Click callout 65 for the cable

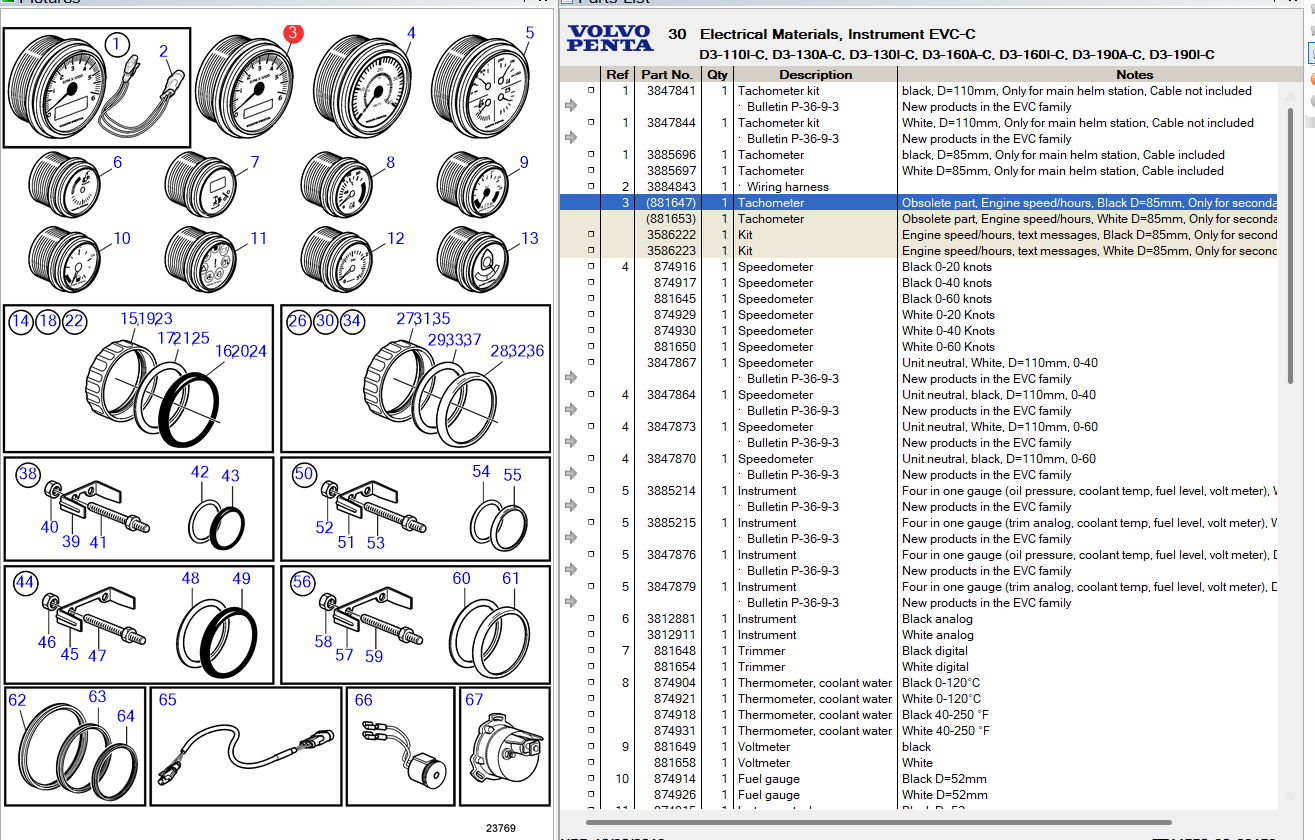(167, 700)
